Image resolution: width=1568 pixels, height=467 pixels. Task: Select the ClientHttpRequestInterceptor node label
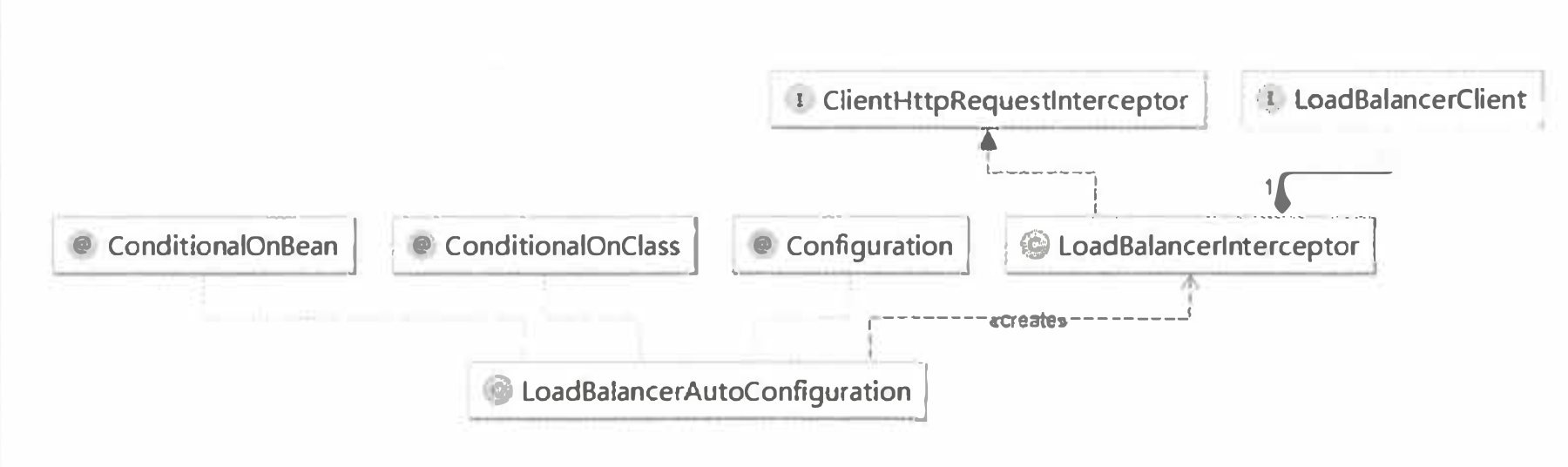tap(1004, 100)
